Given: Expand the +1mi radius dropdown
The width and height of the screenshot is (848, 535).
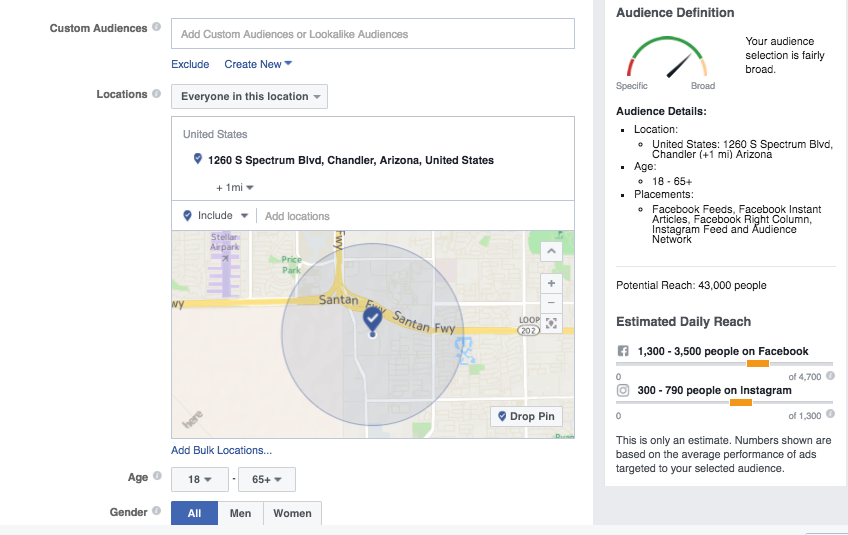Looking at the screenshot, I should coord(235,187).
